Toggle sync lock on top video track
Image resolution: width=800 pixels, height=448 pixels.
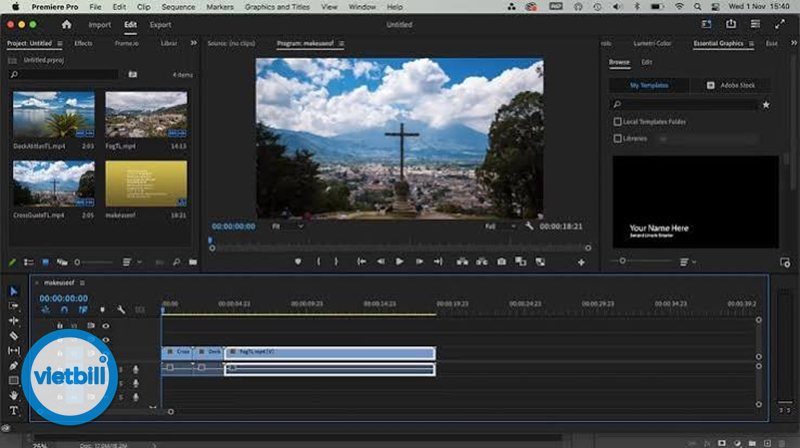tap(91, 326)
